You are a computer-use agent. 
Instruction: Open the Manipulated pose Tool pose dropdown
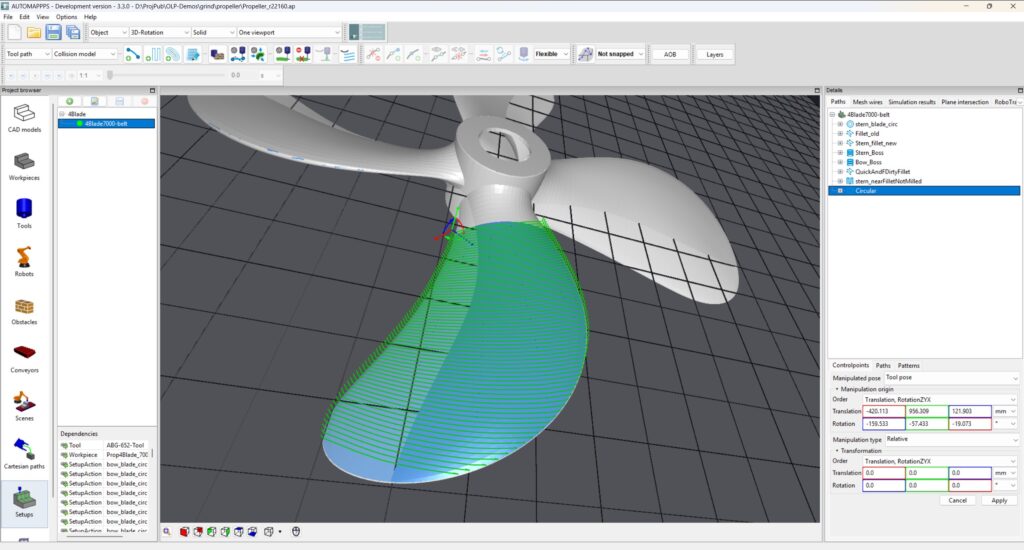coord(952,378)
